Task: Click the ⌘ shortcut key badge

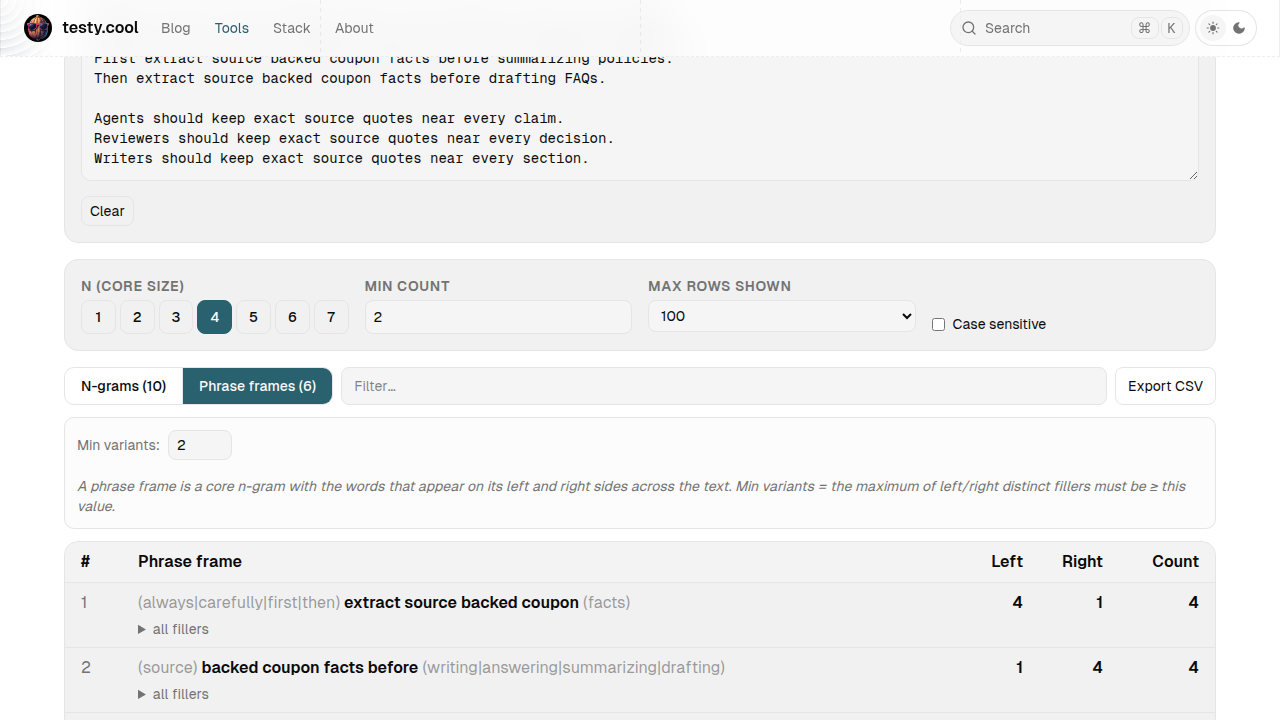Action: (x=1144, y=28)
